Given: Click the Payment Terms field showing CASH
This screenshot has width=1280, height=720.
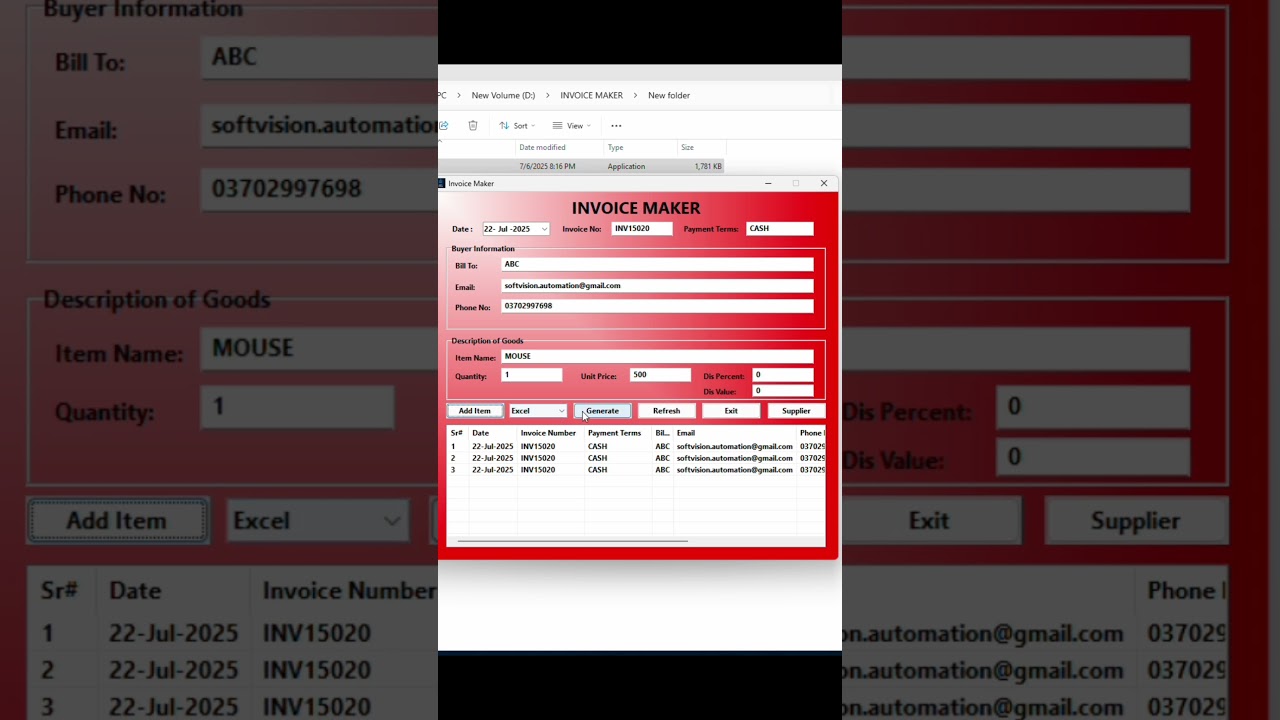Looking at the screenshot, I should click(780, 229).
